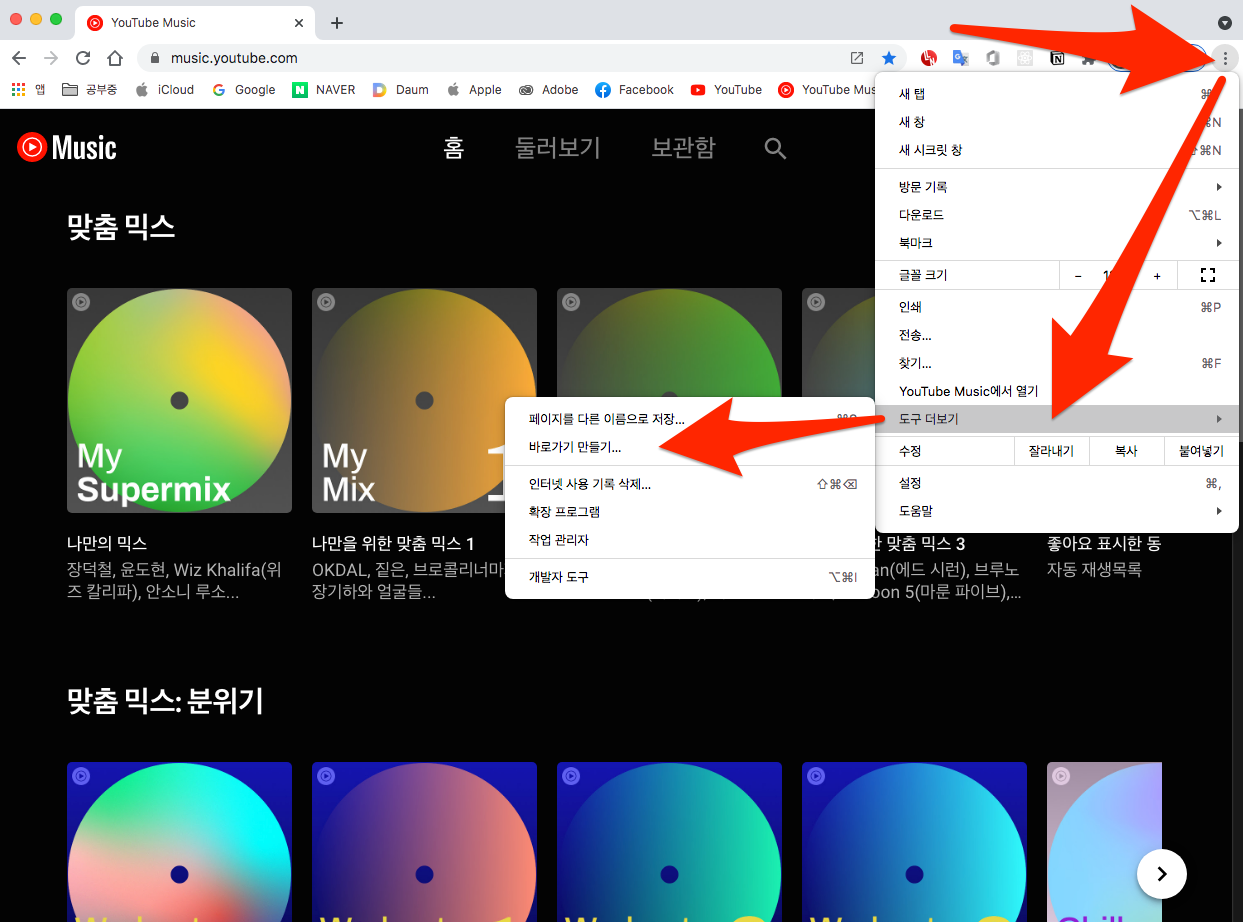Open 설정 from Chrome menu
The height and width of the screenshot is (922, 1243).
pos(1057,483)
